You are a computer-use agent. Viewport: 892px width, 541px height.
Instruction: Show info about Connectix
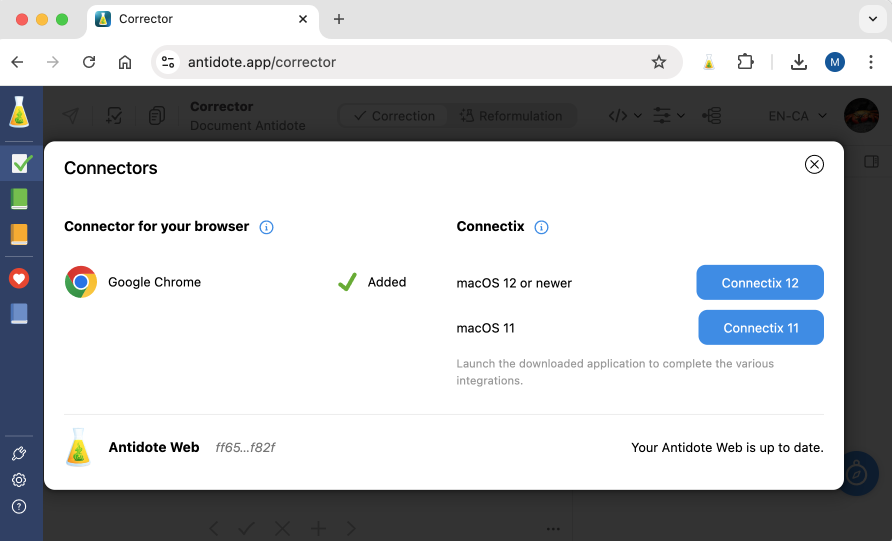541,227
